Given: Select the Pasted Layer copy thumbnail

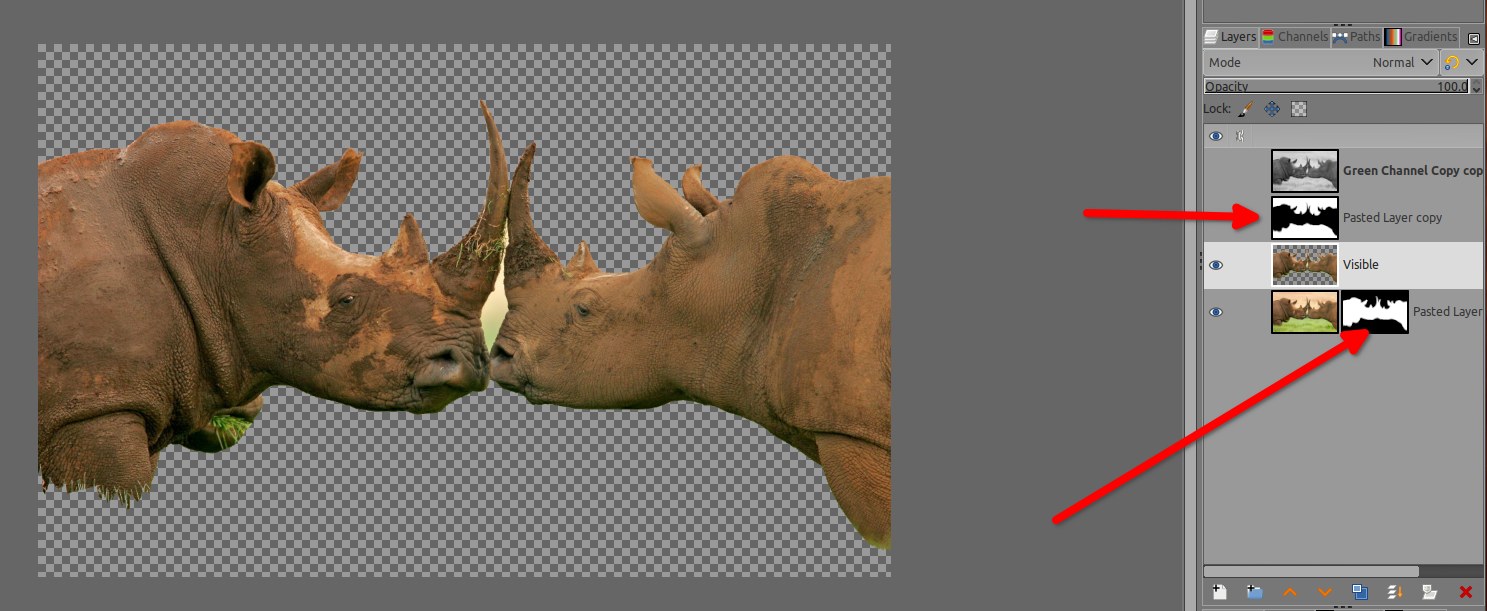Looking at the screenshot, I should click(1305, 218).
